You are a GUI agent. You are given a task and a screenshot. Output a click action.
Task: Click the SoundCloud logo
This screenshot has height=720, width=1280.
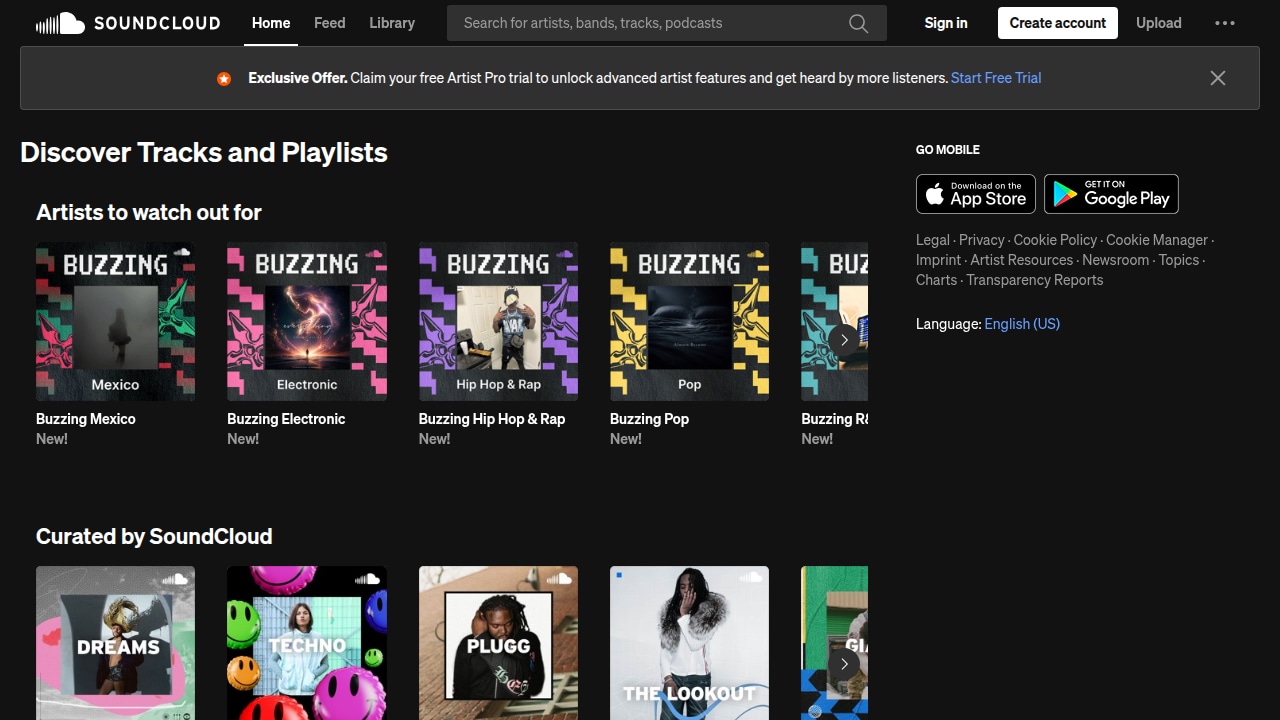pos(127,23)
